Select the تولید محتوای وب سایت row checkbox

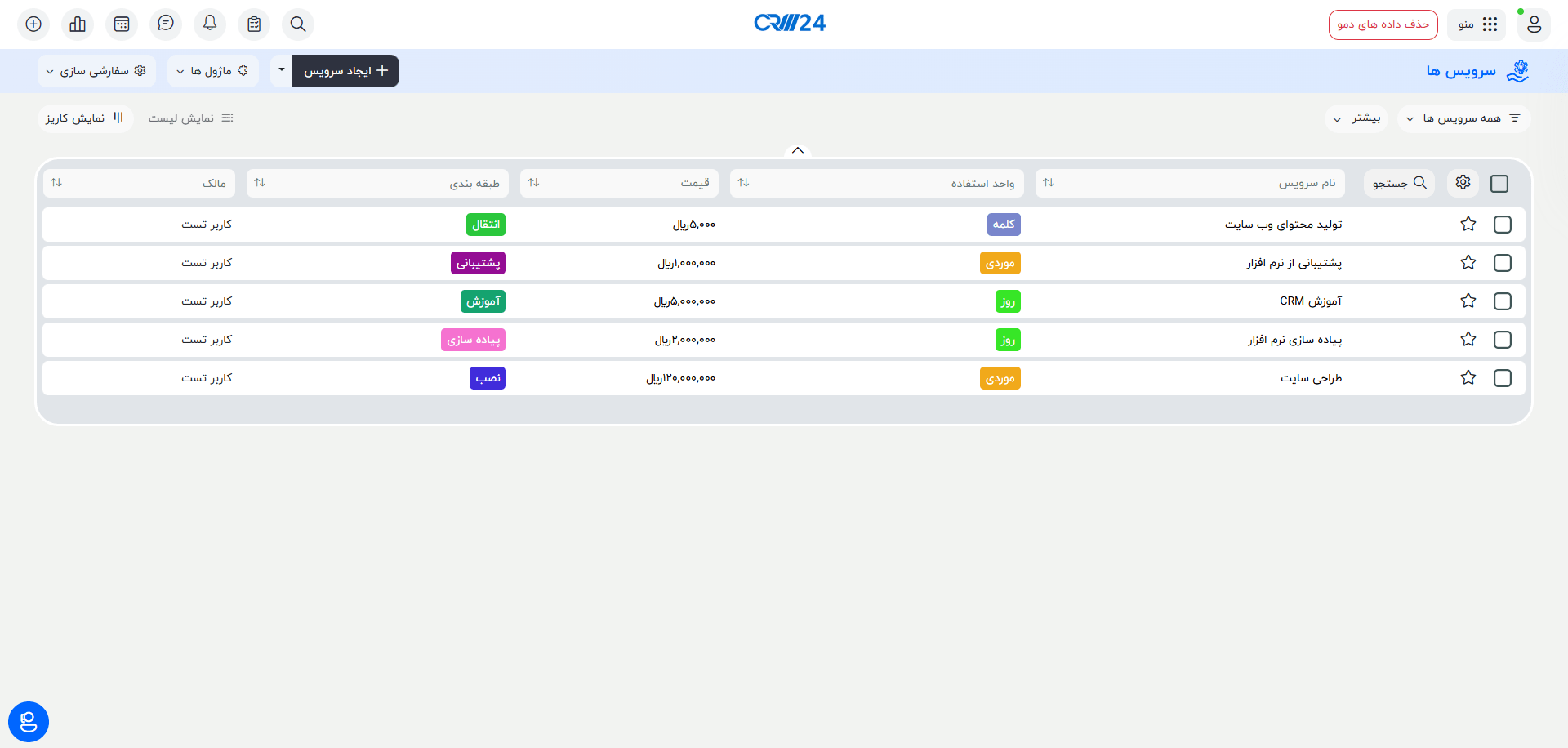(1502, 225)
